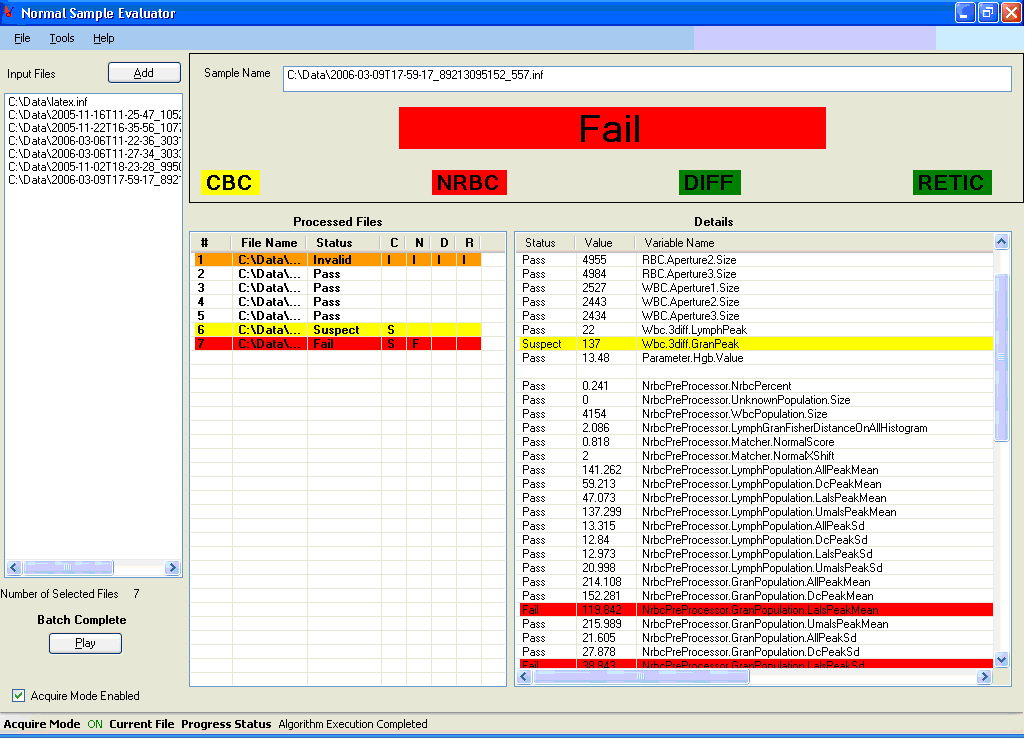The height and width of the screenshot is (740, 1025).
Task: Select the Suspect Wbc.3diff.GranPeak details row
Action: (755, 344)
